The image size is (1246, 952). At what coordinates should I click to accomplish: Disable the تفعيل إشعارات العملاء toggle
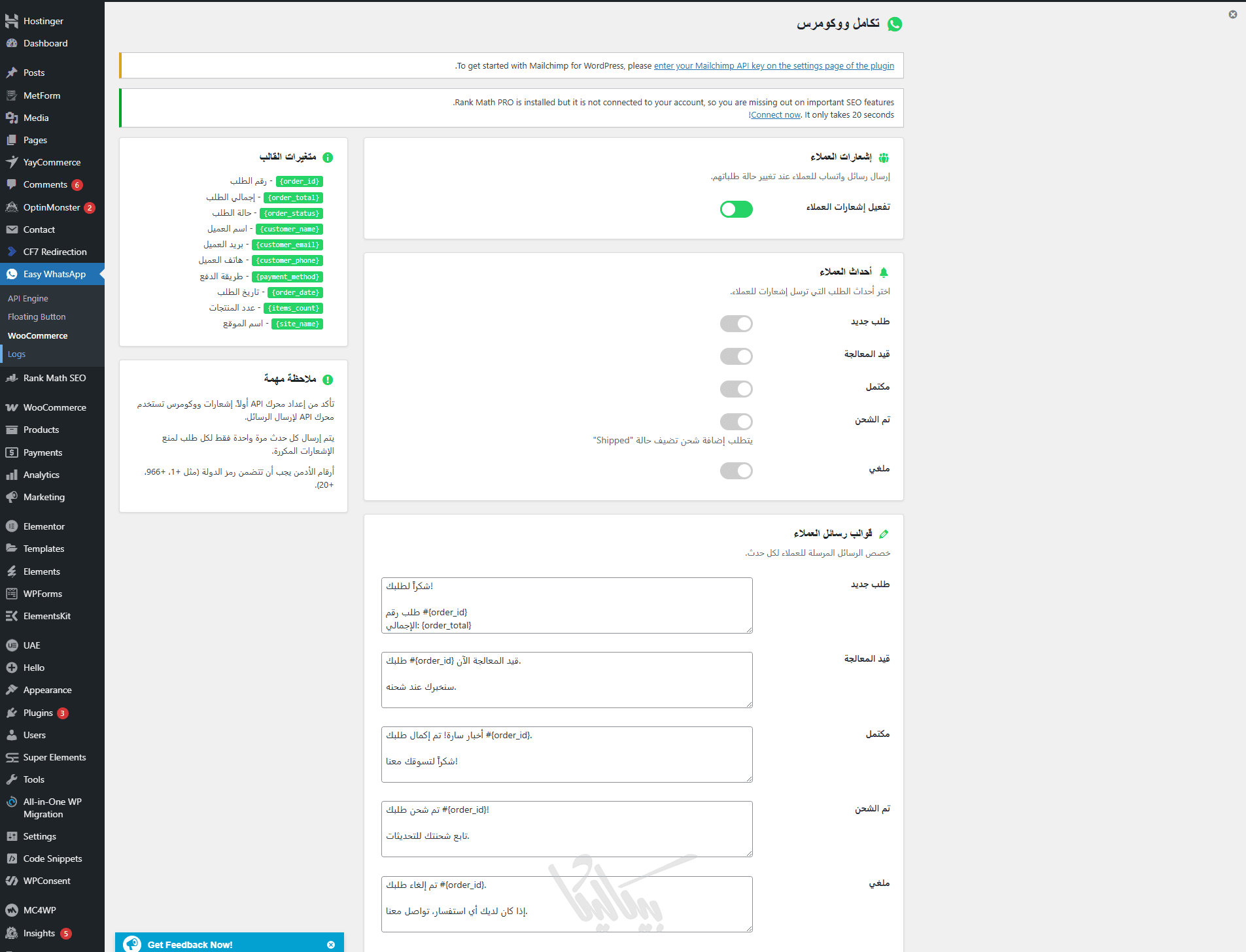point(736,209)
